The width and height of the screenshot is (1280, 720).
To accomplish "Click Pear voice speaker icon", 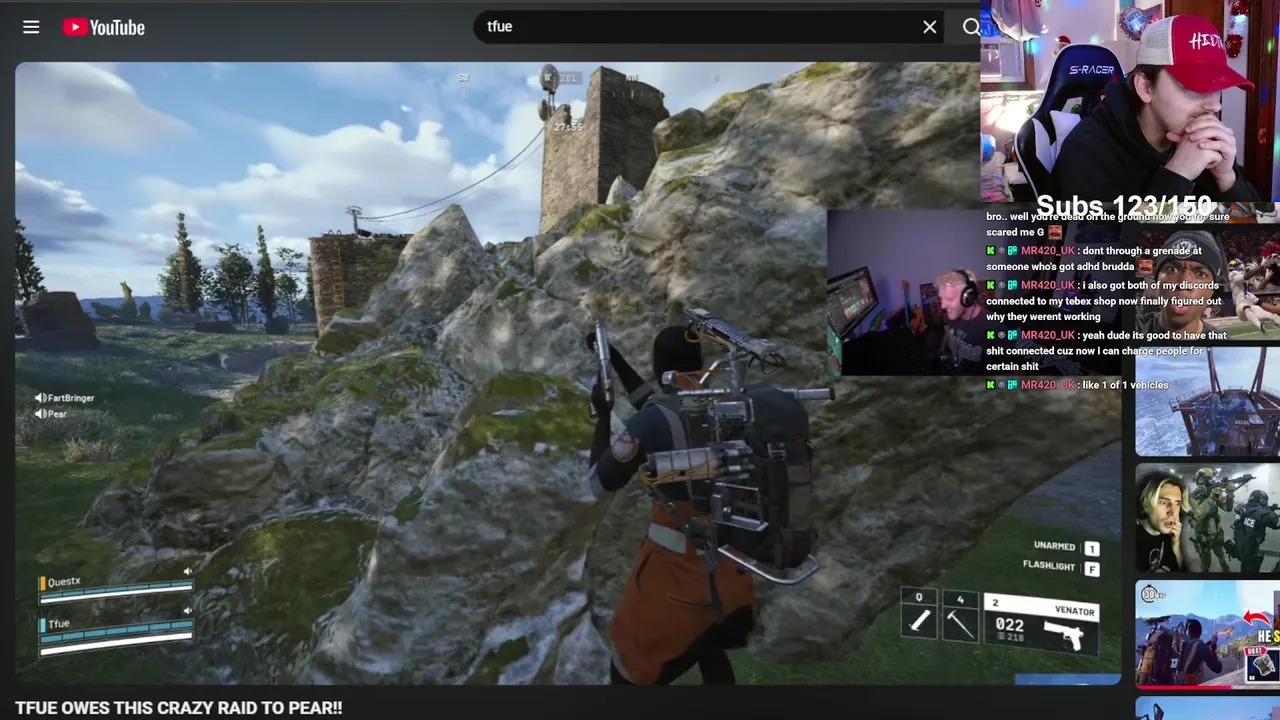I will (41, 414).
